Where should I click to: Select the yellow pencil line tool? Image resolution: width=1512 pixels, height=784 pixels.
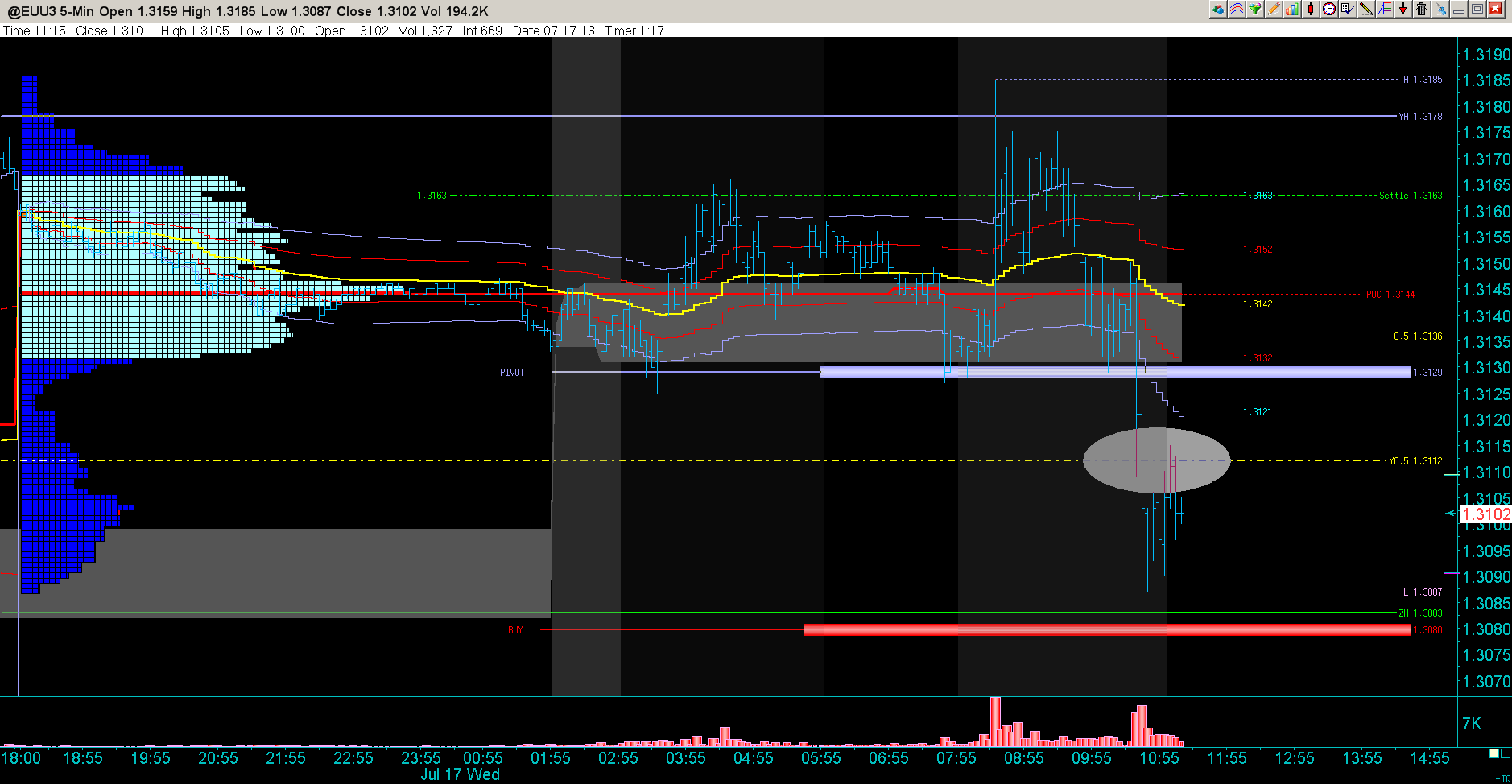click(1365, 9)
